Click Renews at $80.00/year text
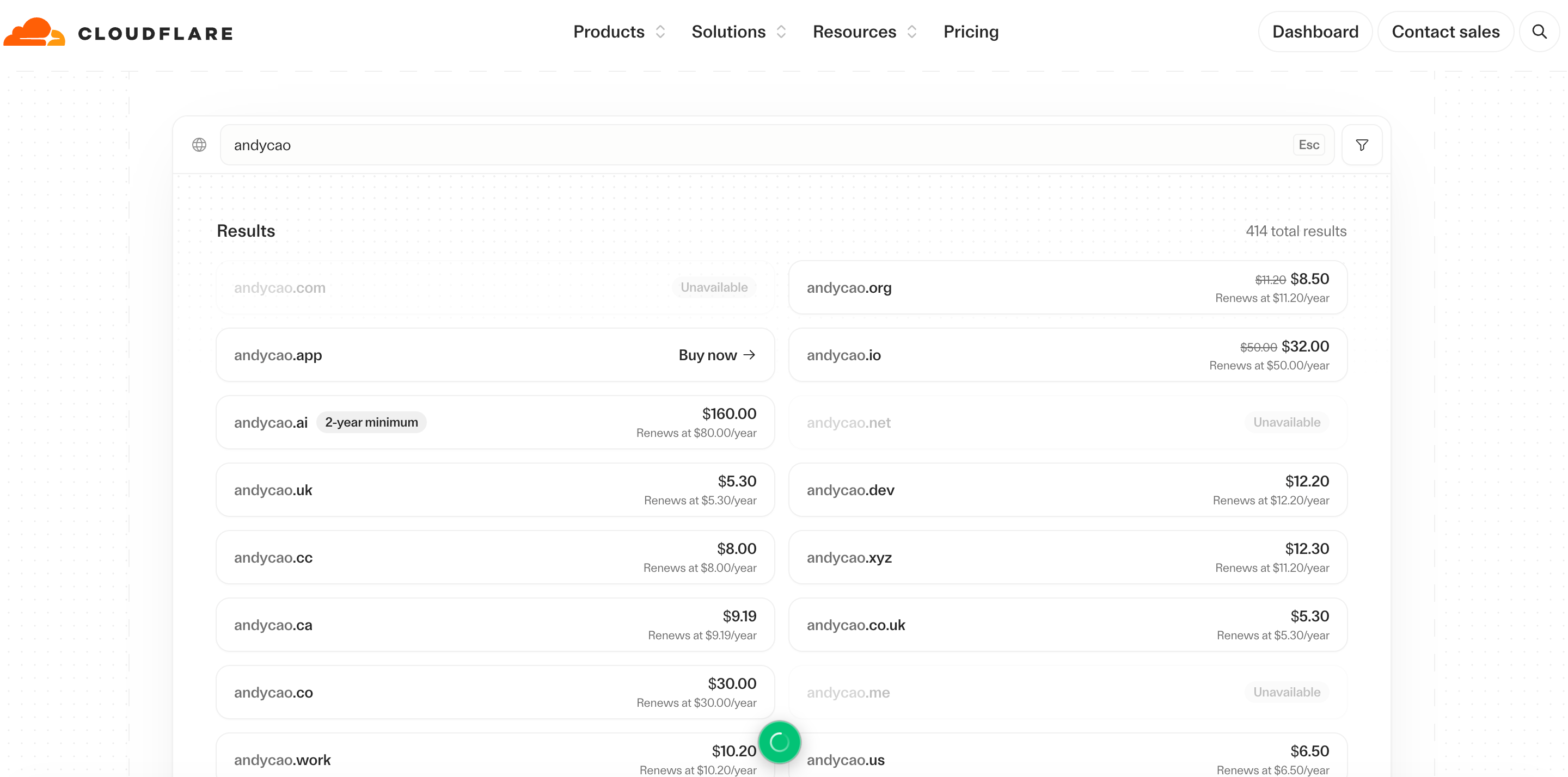The image size is (1568, 777). 696,433
